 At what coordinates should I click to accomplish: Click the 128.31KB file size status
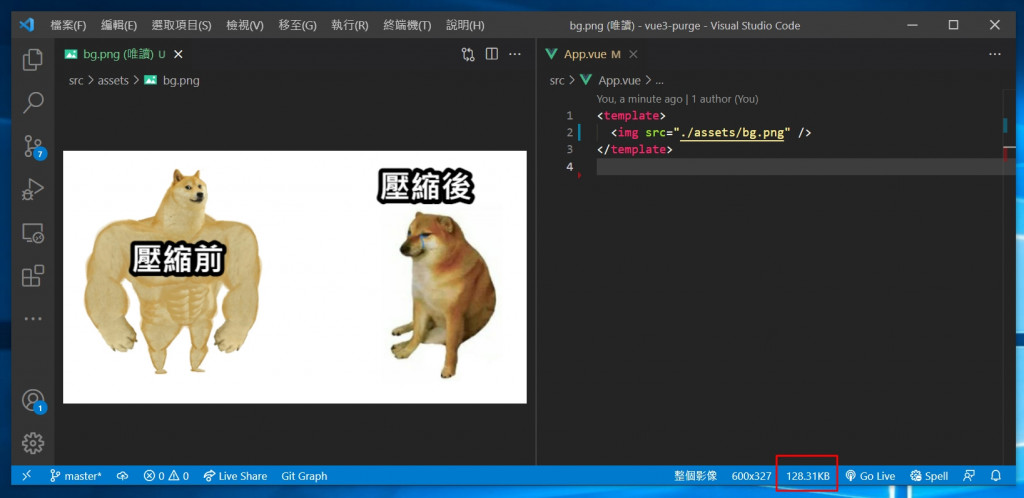tap(807, 476)
